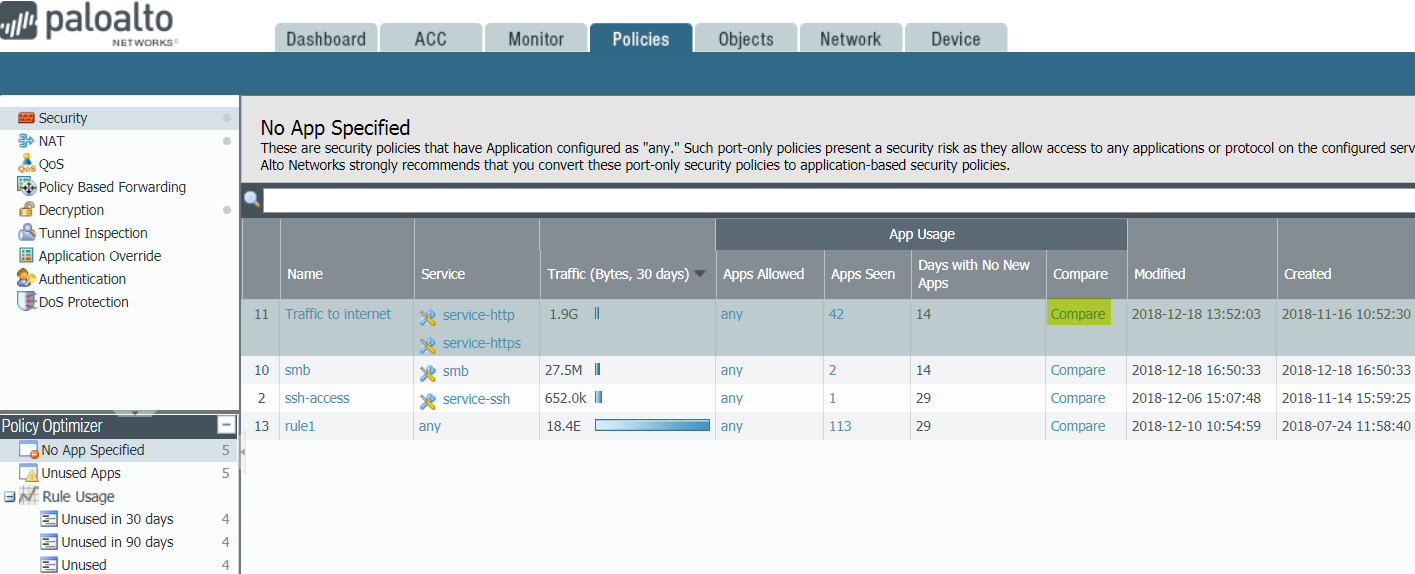Click Compare for Traffic to internet rule
This screenshot has height=574, width=1415.
pos(1078,314)
